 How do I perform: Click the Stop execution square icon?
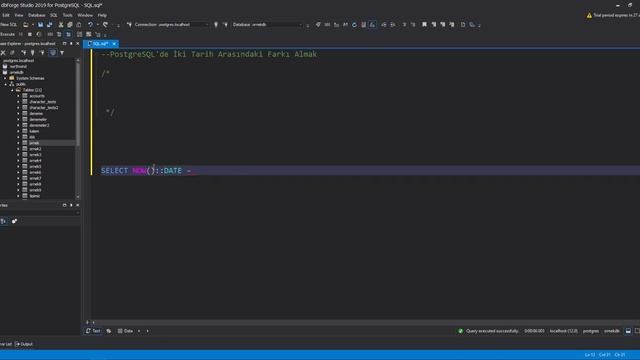pyautogui.click(x=30, y=34)
